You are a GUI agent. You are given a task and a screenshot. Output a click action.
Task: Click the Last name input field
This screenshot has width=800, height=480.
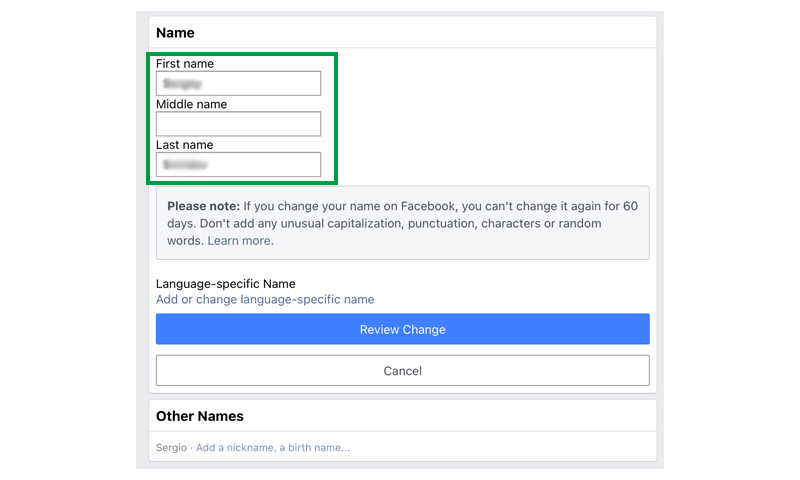point(238,164)
